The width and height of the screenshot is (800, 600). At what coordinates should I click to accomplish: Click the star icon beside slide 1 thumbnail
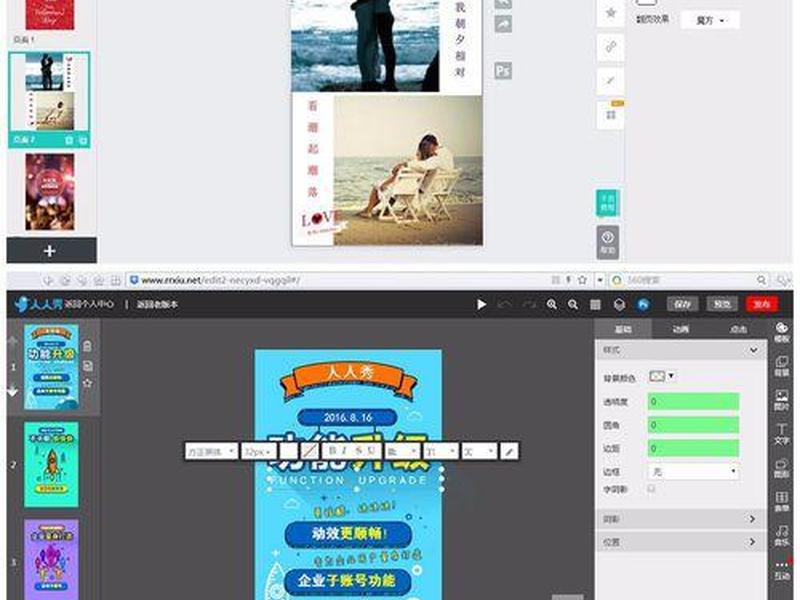click(87, 383)
